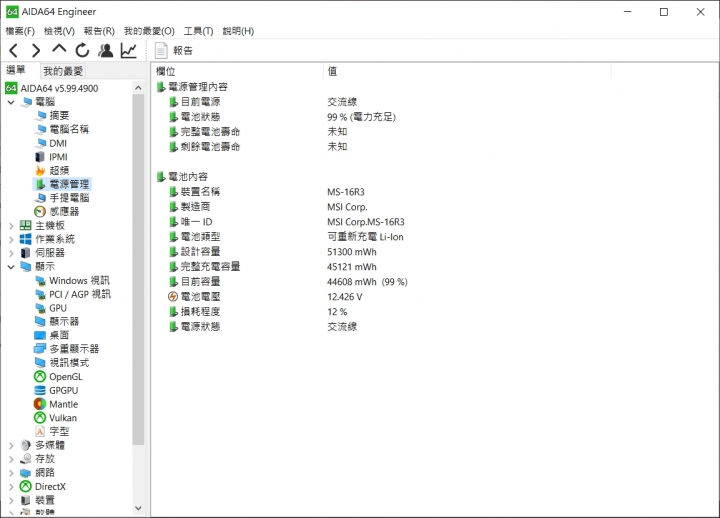Screen dimensions: 720x518
Task: Expand the 伺服器 tree node
Action: pos(11,253)
